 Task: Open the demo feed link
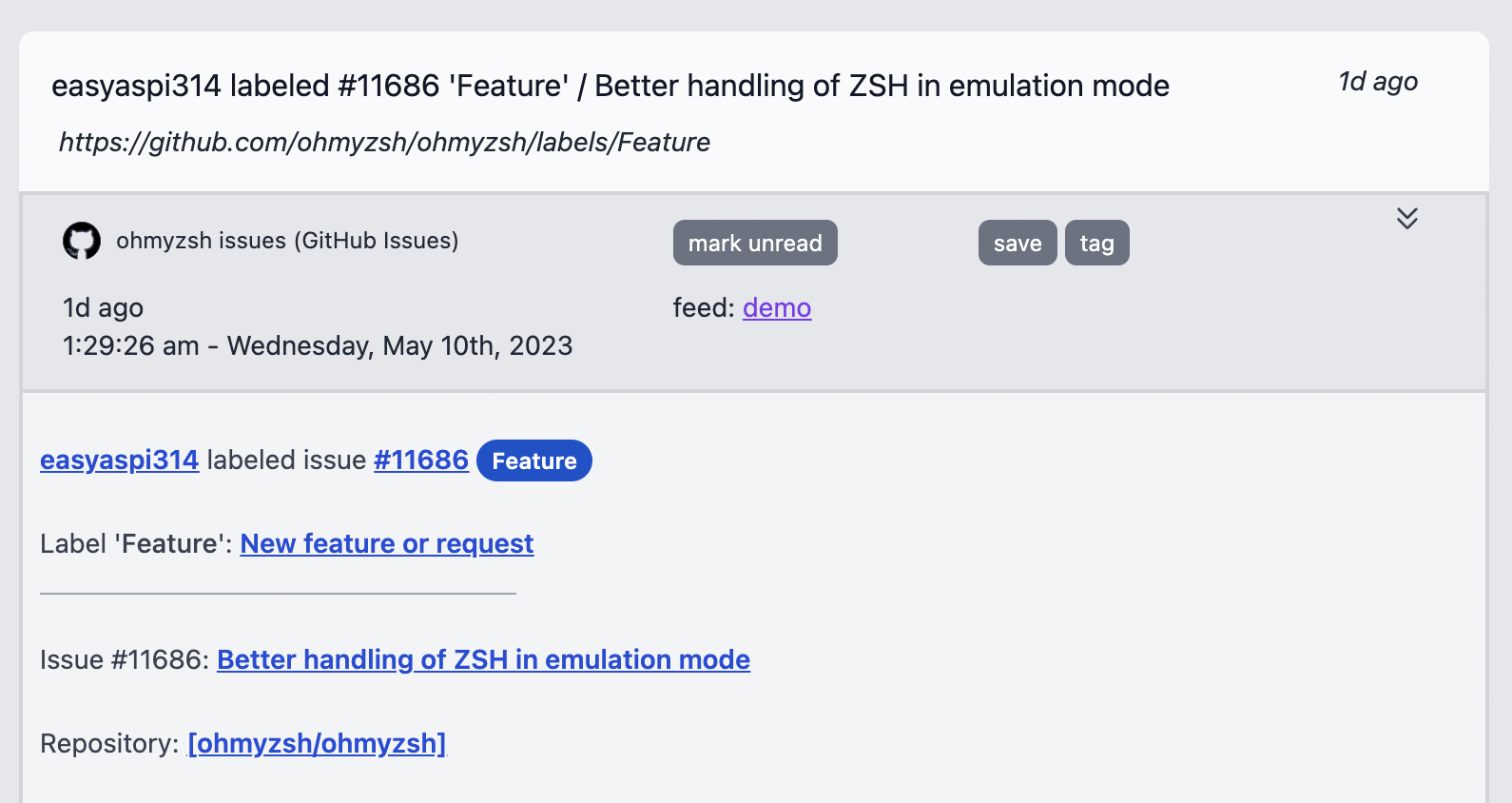pos(777,307)
